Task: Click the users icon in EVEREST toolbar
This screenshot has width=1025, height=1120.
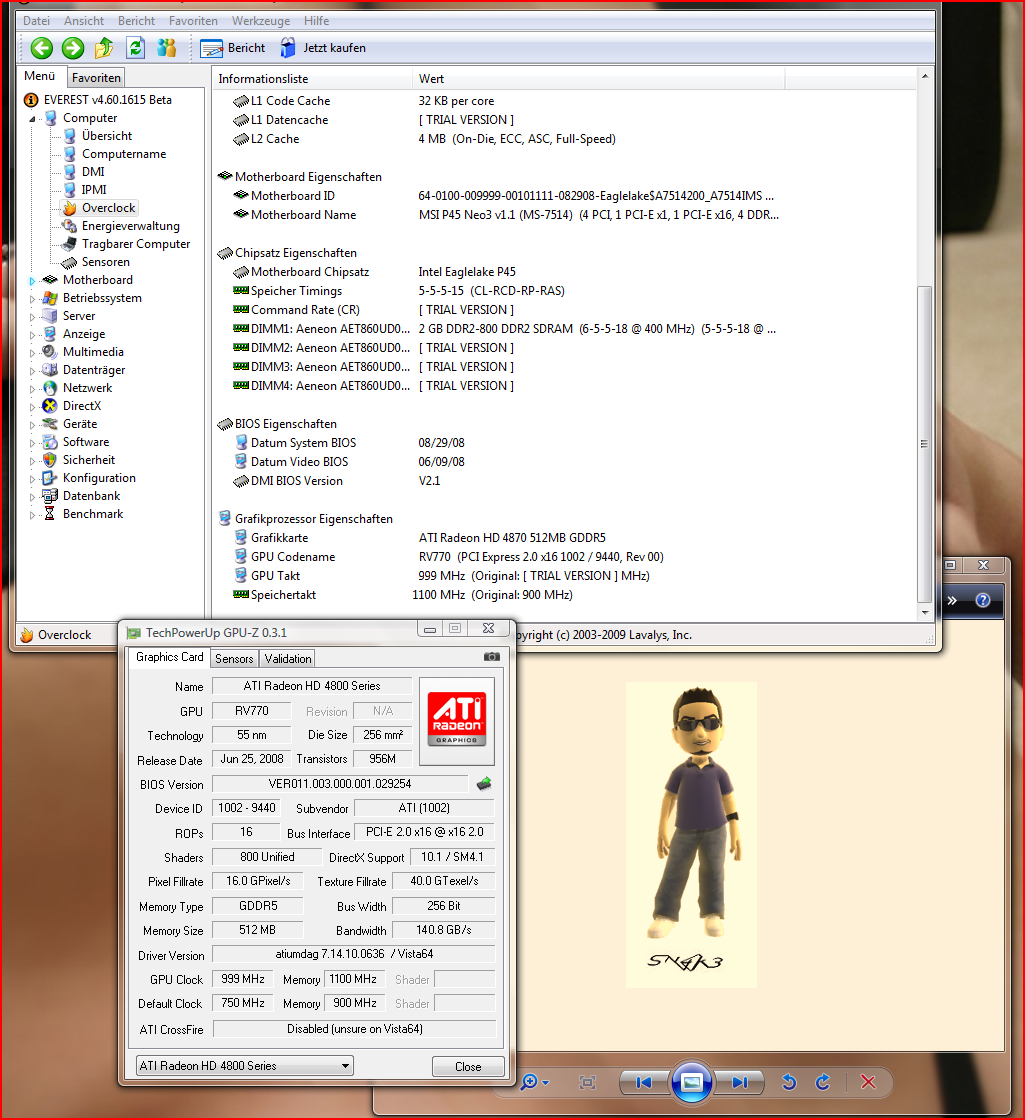Action: 166,48
